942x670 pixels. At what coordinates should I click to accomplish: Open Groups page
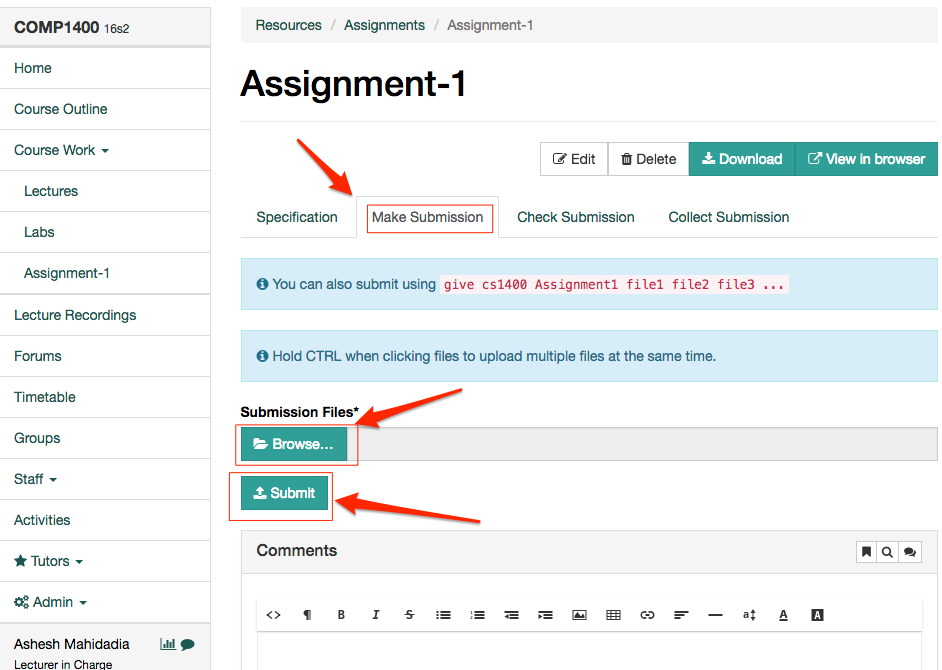coord(105,438)
